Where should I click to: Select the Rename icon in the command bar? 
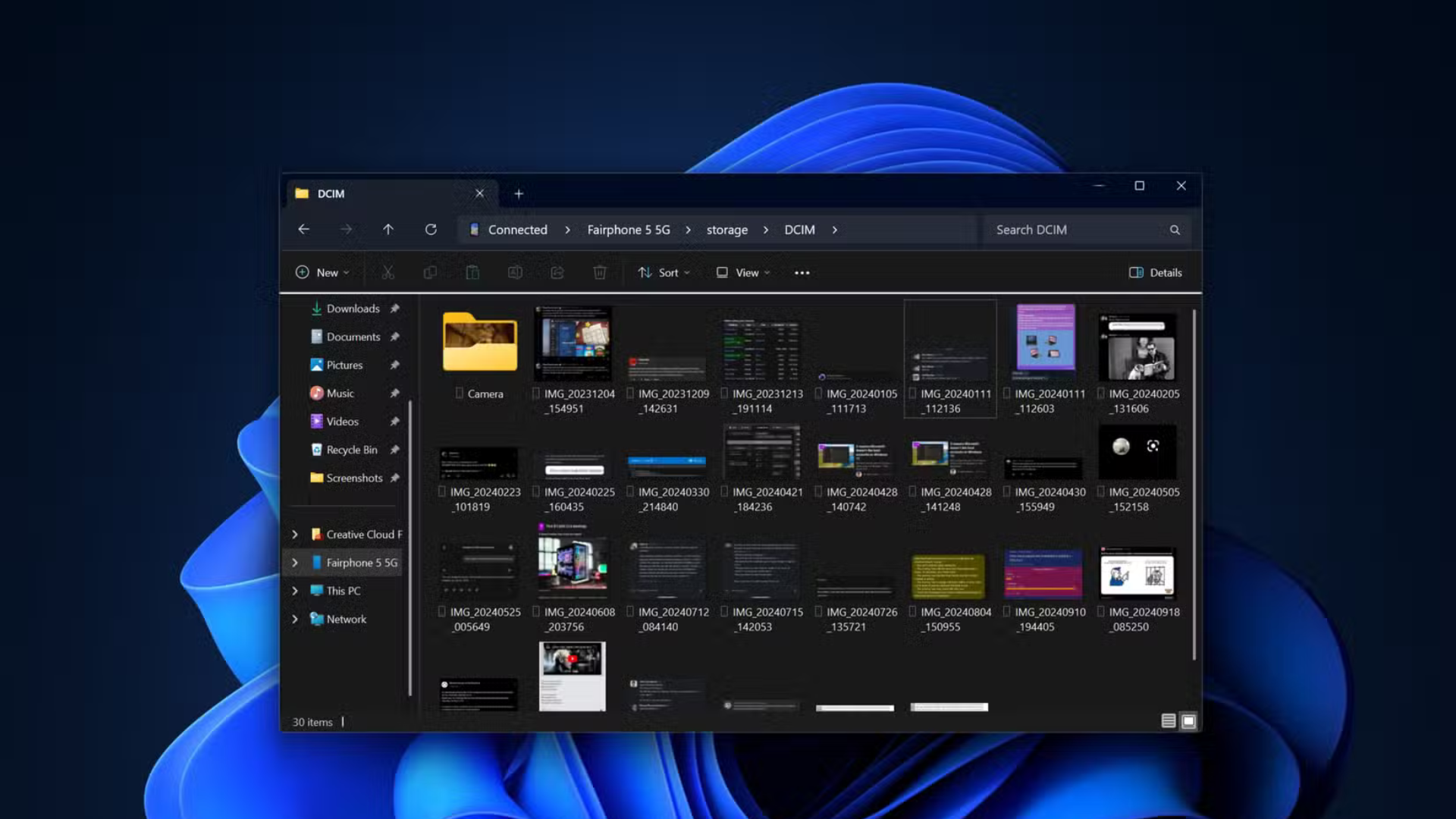[516, 272]
